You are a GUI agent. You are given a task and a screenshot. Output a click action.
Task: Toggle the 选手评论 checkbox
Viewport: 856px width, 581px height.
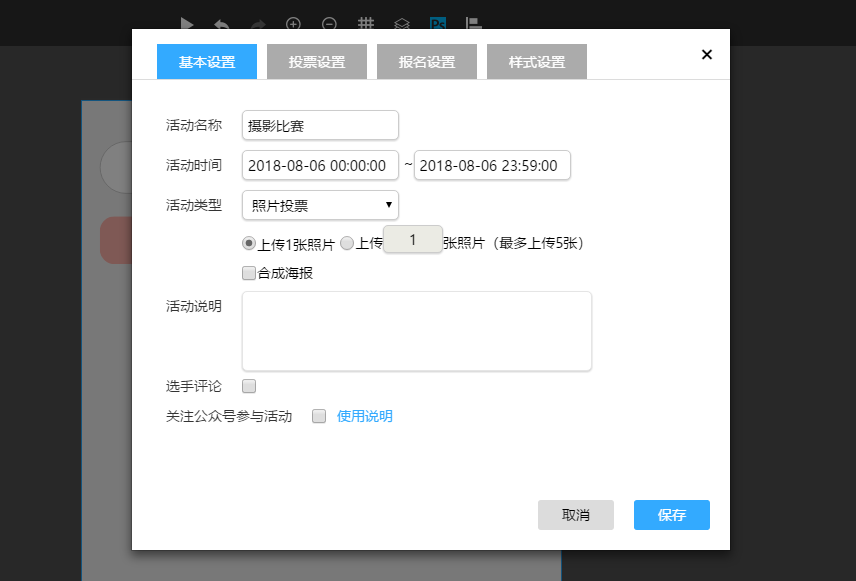249,386
